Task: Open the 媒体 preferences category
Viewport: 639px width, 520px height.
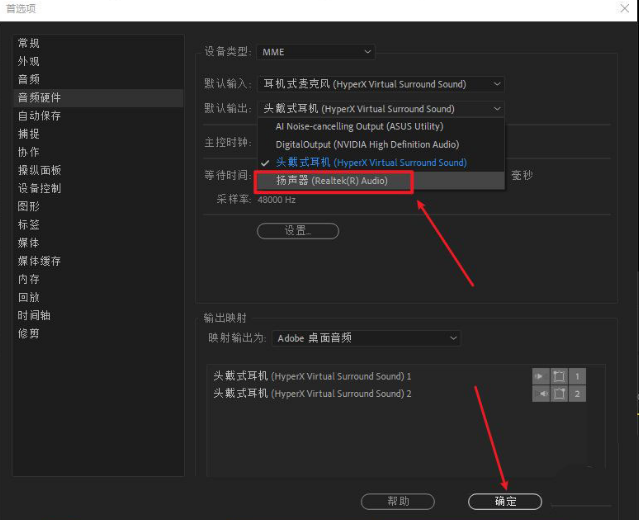Action: tap(98, 243)
